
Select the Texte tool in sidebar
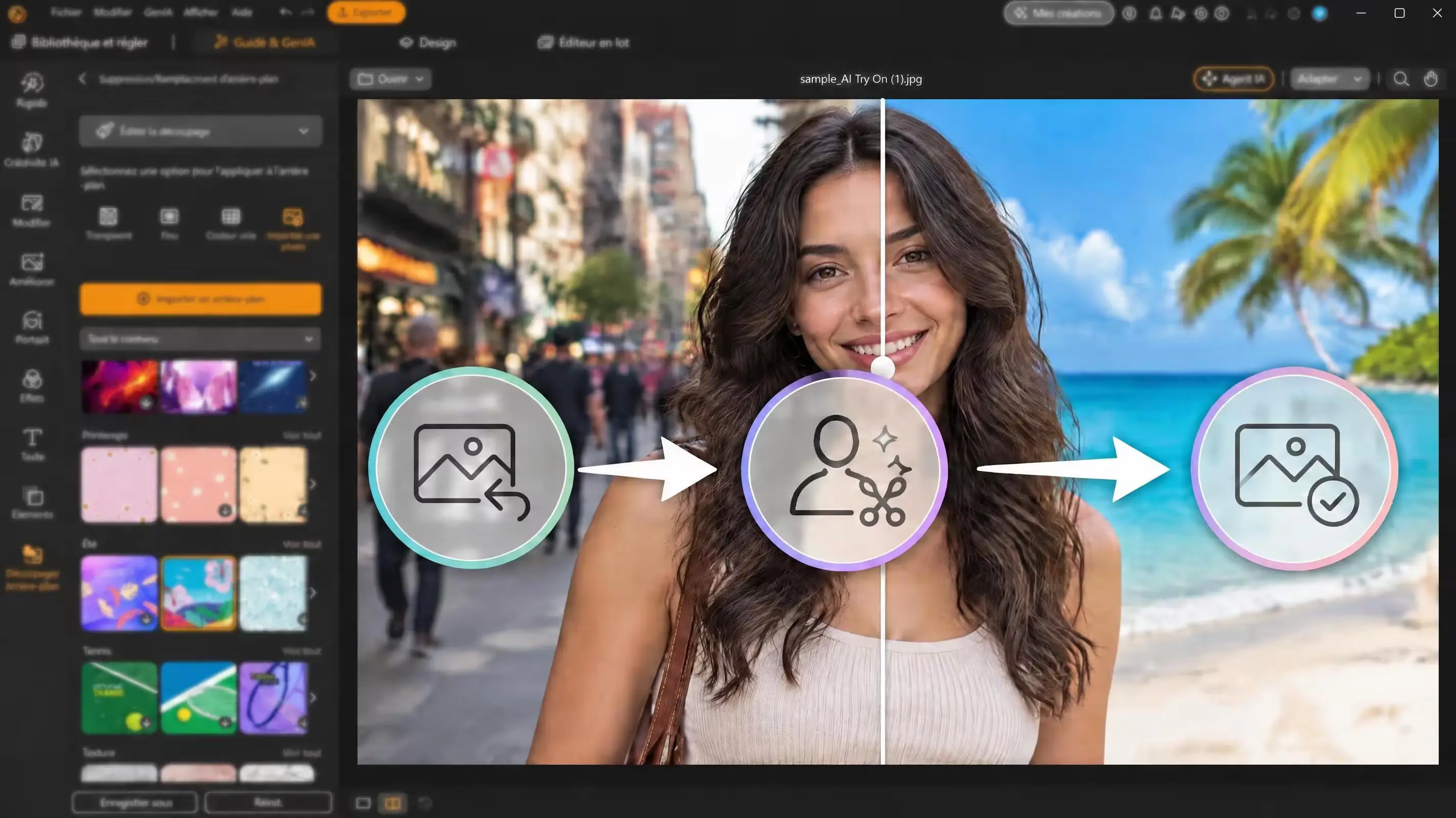tap(32, 444)
